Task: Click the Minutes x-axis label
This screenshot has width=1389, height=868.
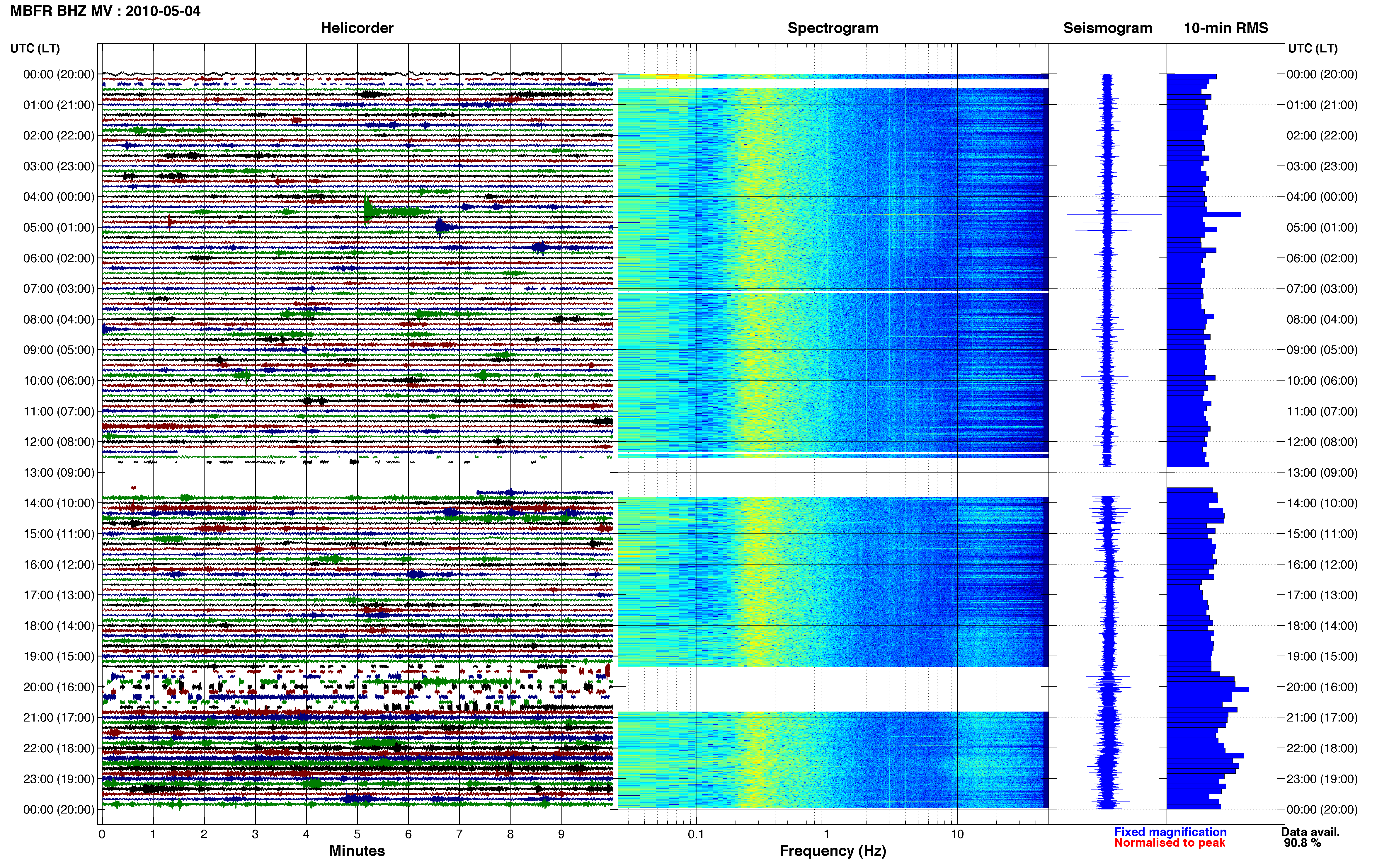Action: 357,851
